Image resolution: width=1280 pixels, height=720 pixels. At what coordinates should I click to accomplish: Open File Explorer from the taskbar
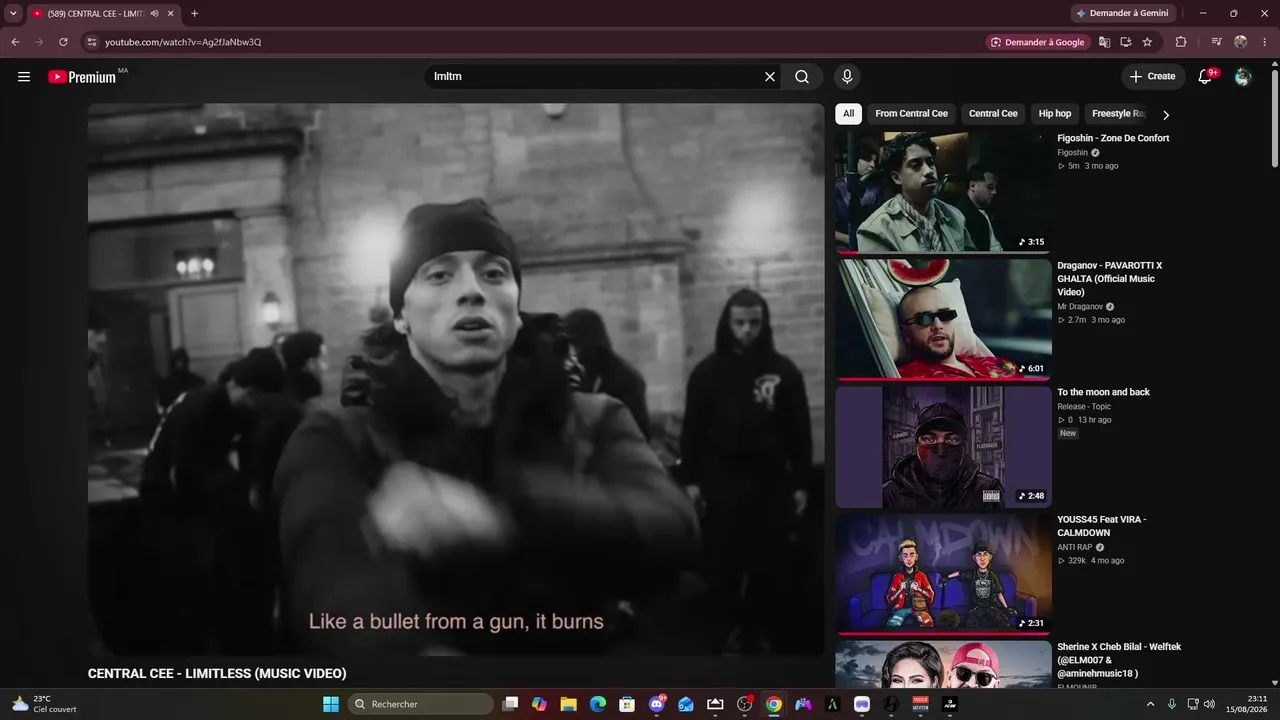[568, 704]
